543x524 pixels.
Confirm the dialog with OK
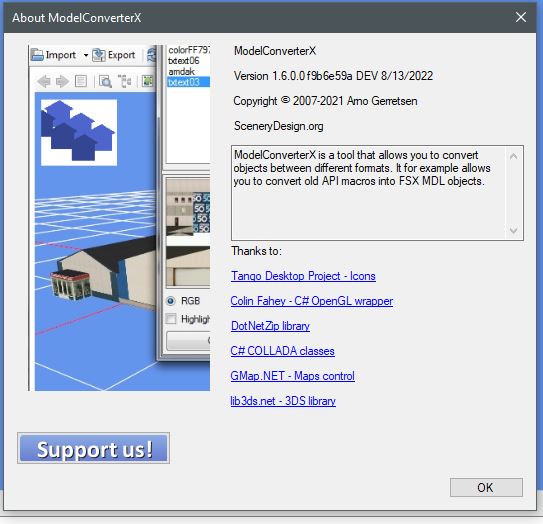pos(486,488)
